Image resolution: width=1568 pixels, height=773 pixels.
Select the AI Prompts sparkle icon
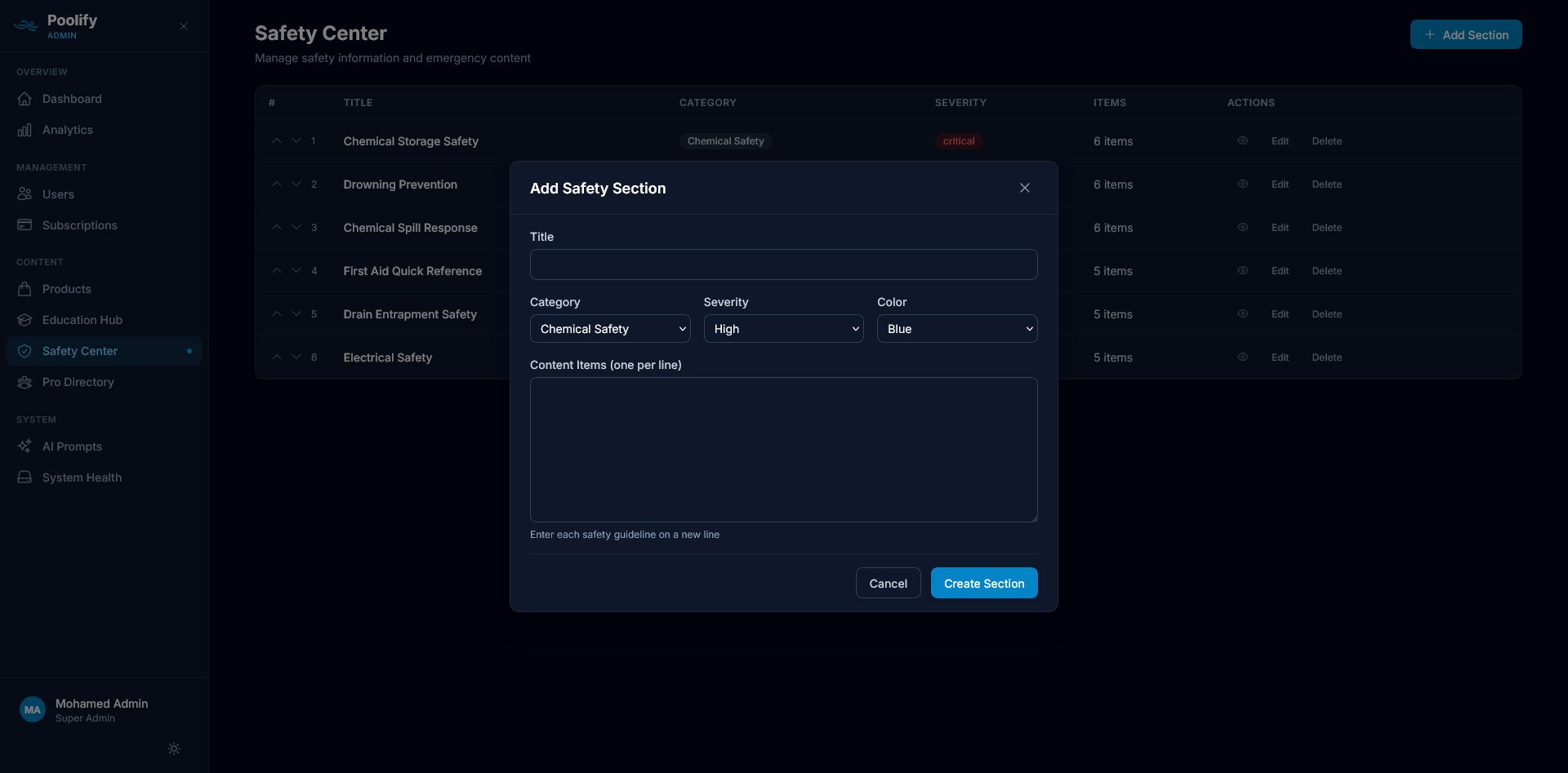point(24,446)
